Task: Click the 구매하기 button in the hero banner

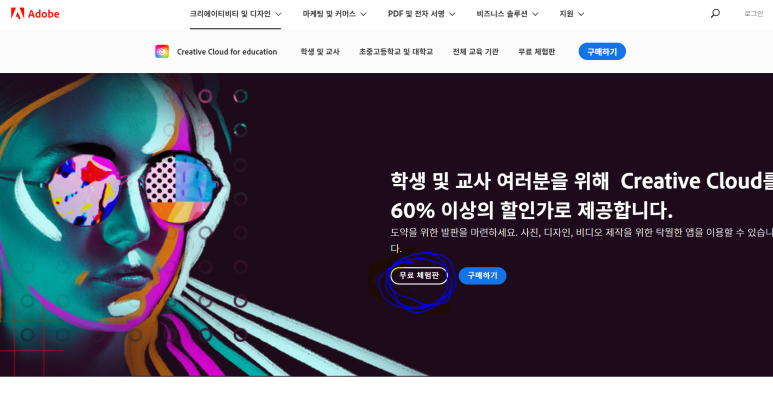Action: [x=482, y=275]
